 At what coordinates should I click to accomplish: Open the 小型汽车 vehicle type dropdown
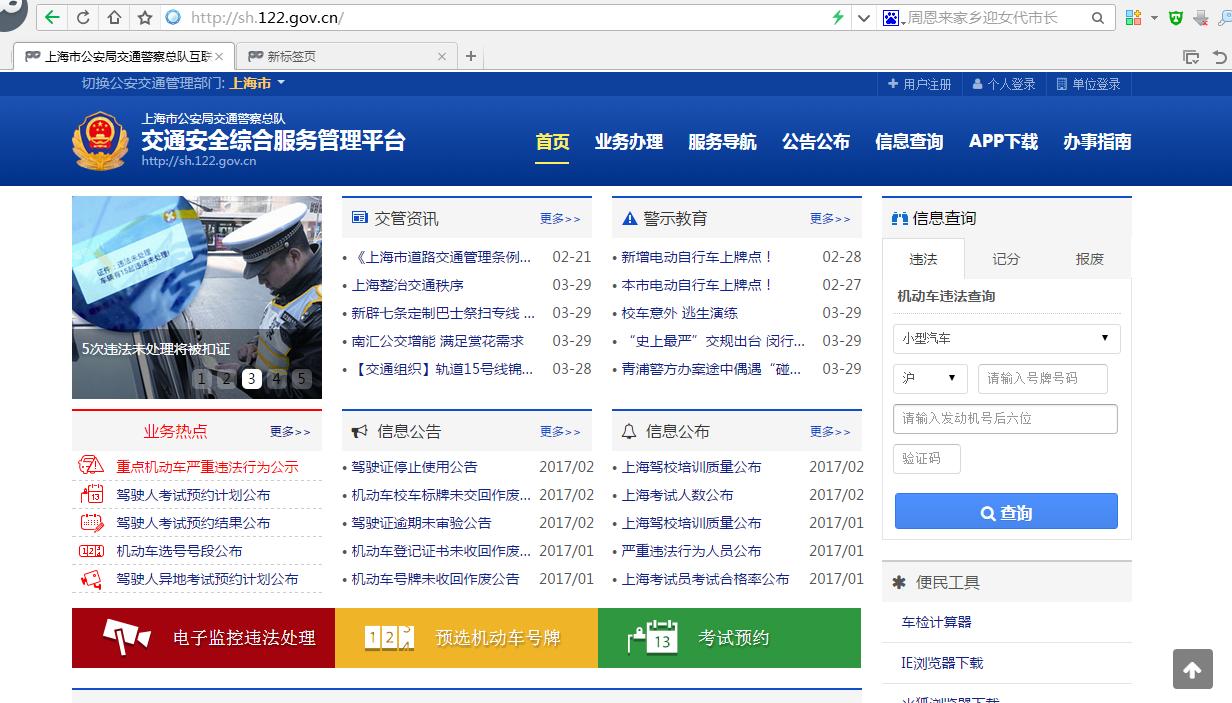click(1006, 339)
